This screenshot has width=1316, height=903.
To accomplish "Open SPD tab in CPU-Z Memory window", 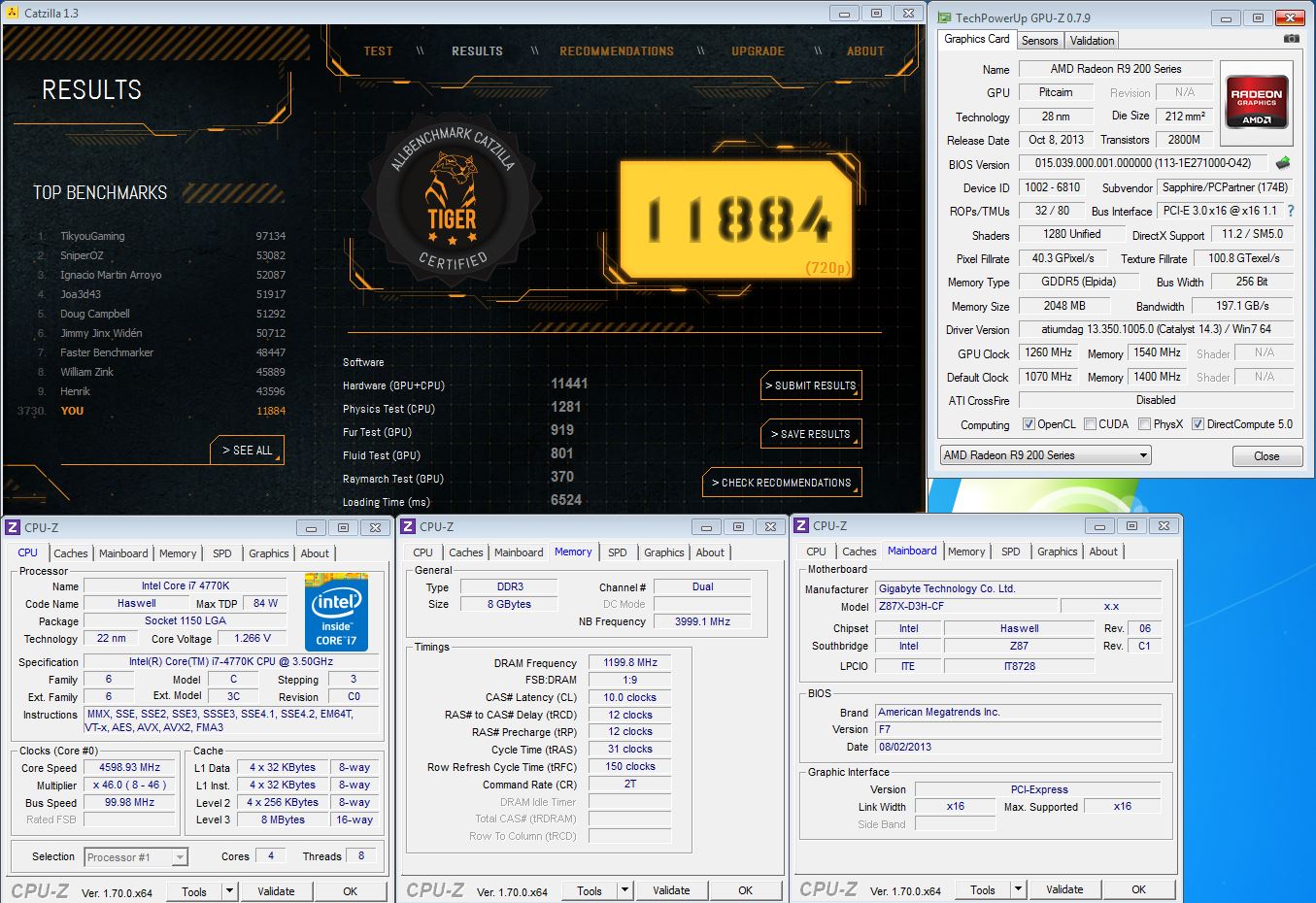I will 618,552.
